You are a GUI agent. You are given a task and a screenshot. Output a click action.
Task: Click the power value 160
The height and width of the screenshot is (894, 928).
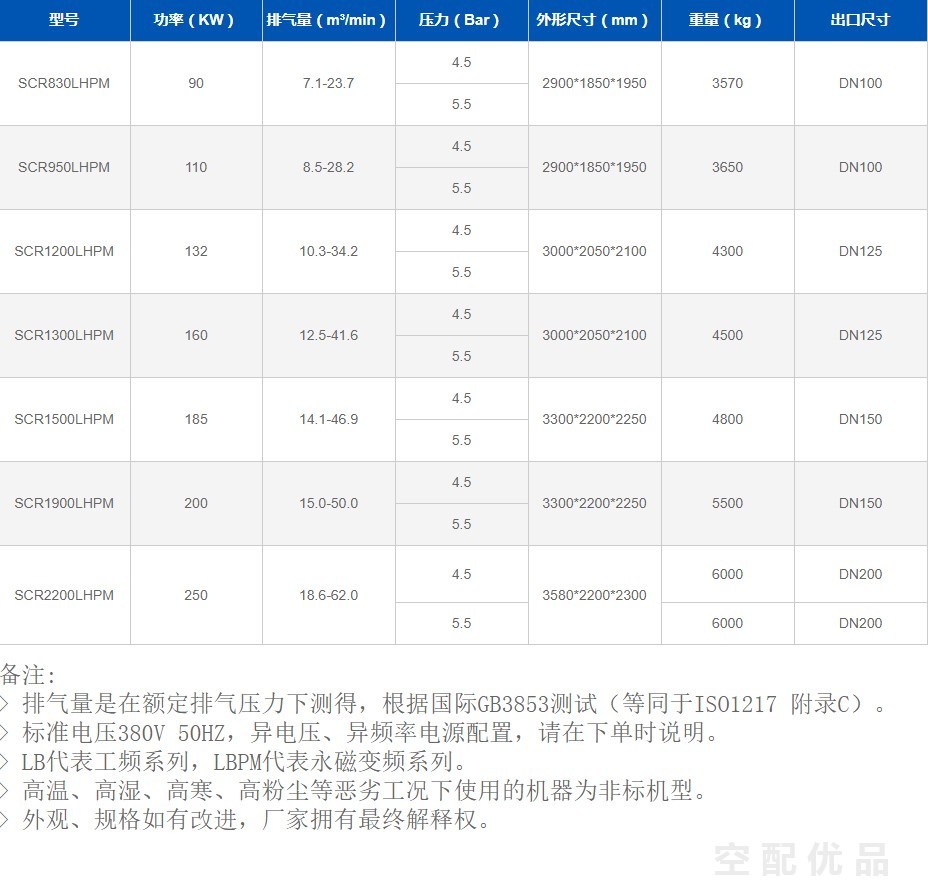pos(196,335)
